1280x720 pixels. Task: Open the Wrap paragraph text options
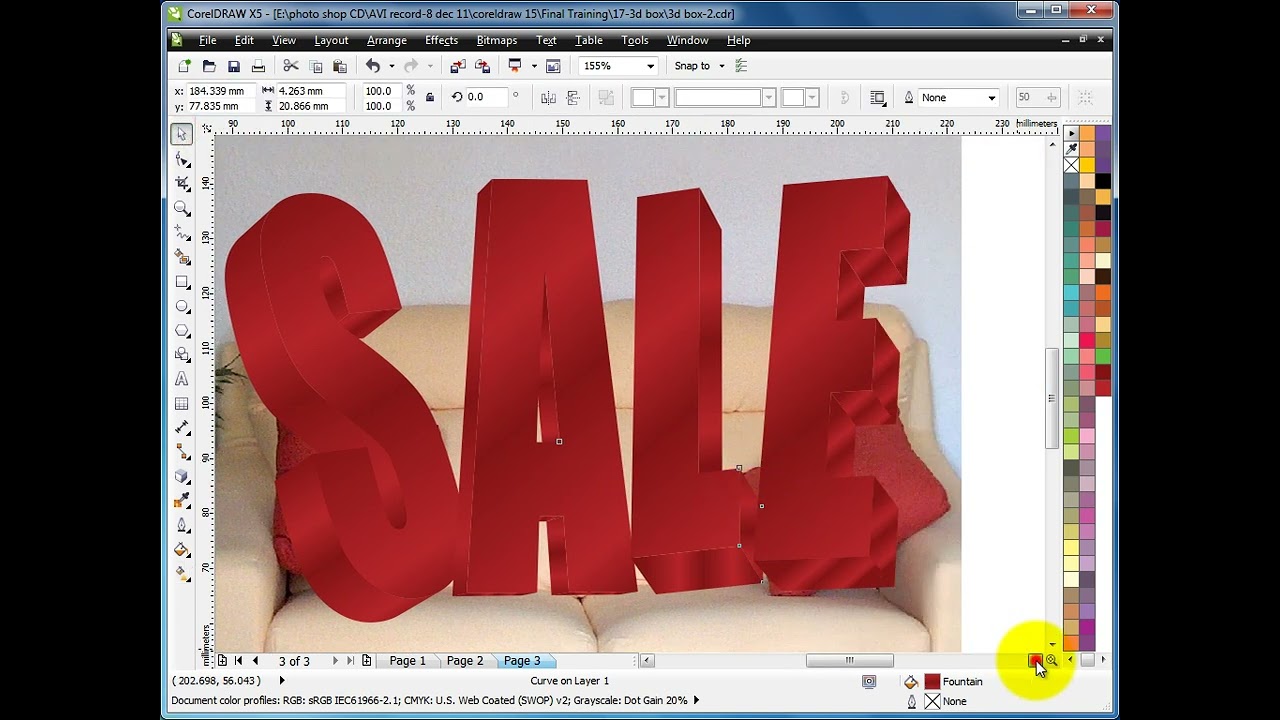click(x=878, y=97)
